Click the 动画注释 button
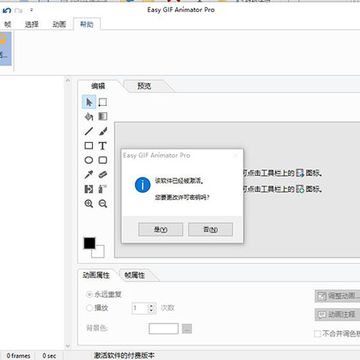360x360 pixels. click(x=337, y=314)
